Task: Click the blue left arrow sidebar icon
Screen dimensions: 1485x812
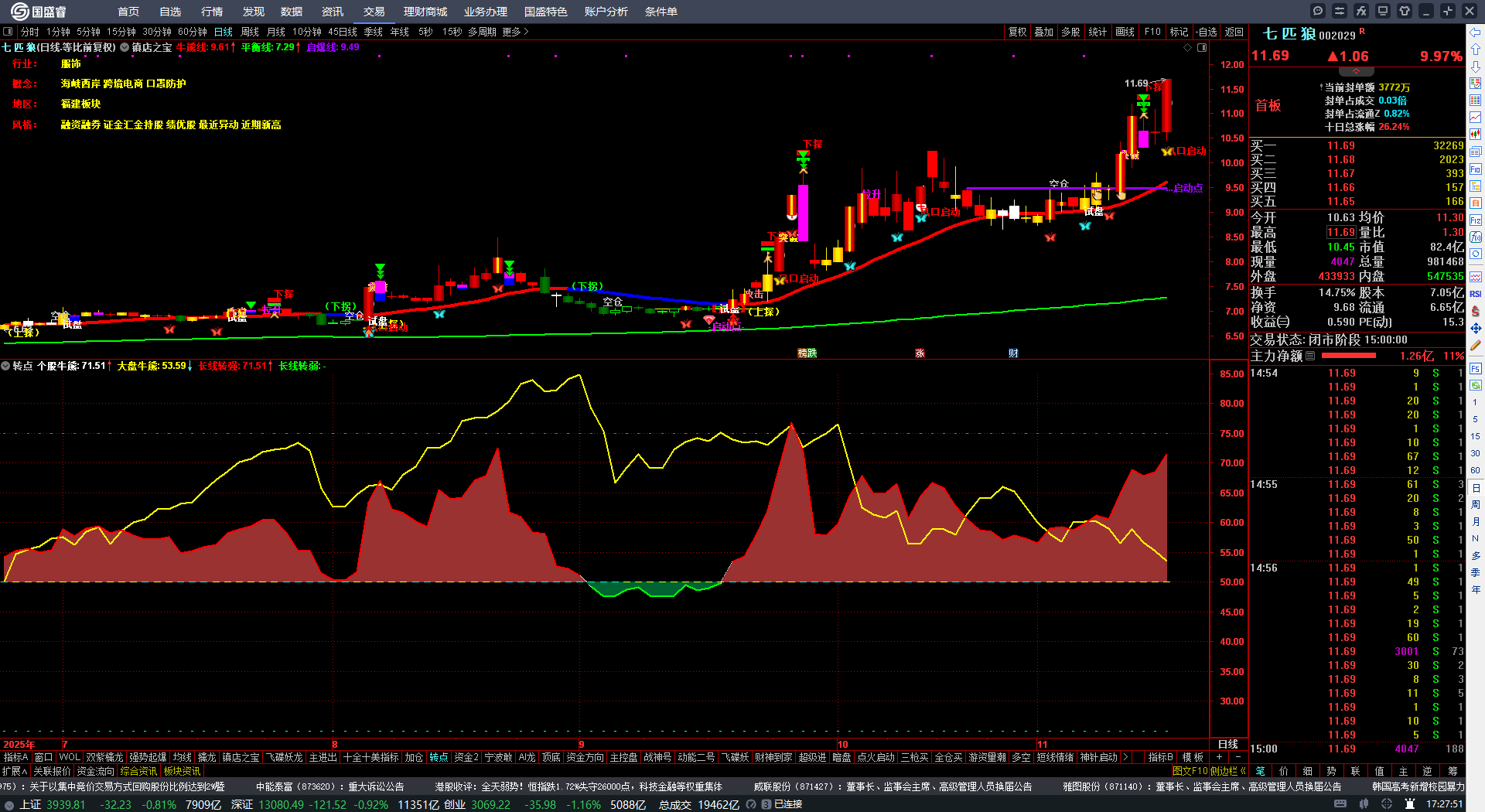Action: coord(1476,32)
